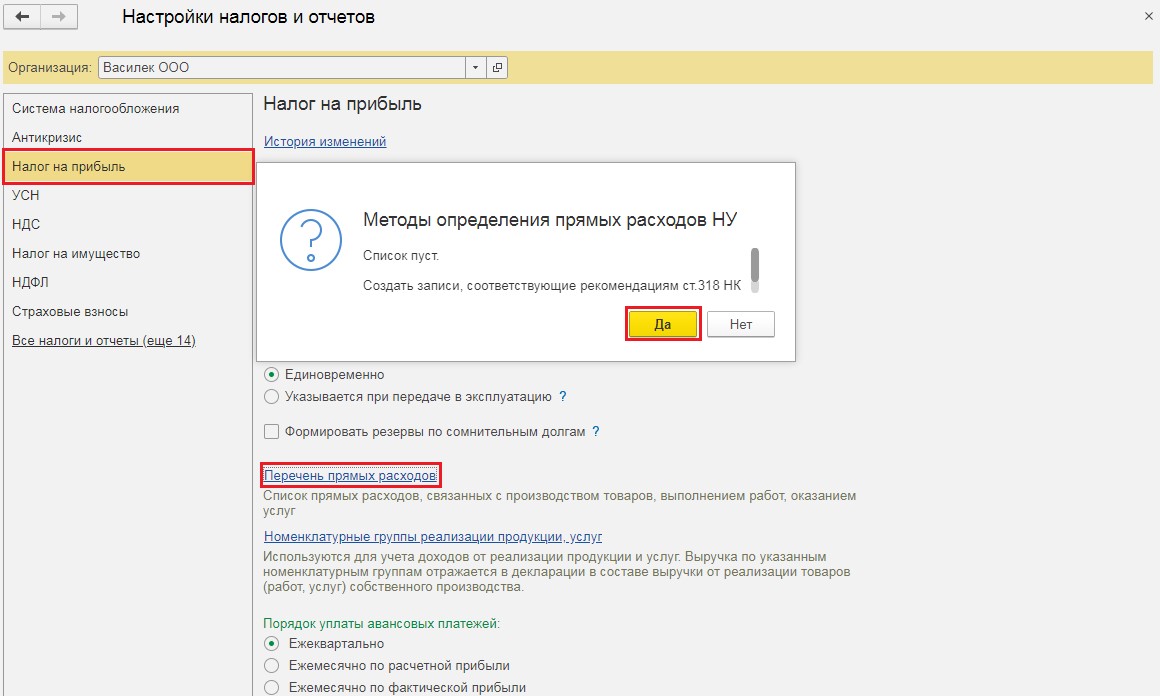Screen dimensions: 1160x696
Task: Switch to Страховые взносы section
Action: coord(70,312)
